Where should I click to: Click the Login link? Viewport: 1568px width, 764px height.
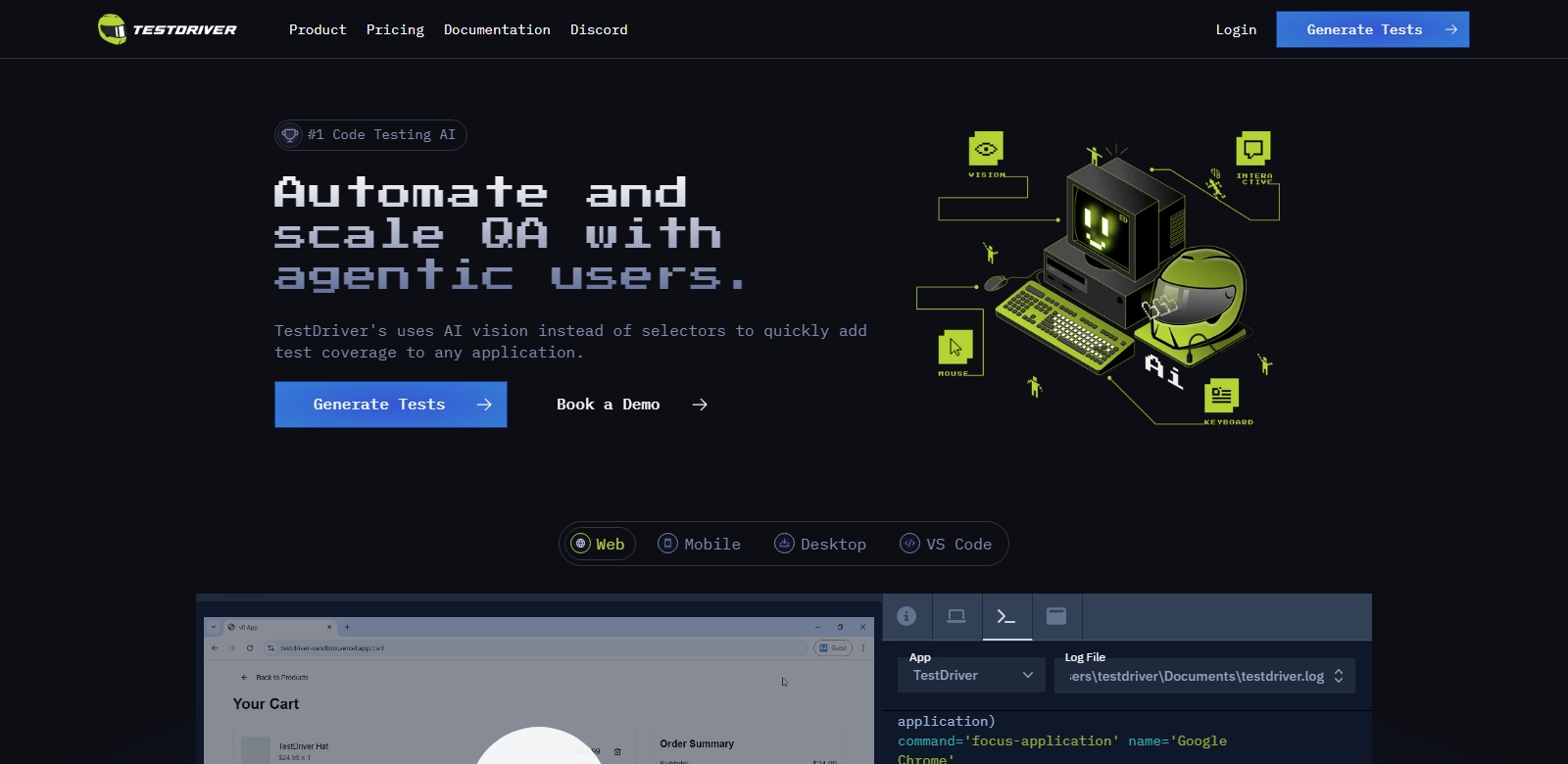pyautogui.click(x=1236, y=29)
